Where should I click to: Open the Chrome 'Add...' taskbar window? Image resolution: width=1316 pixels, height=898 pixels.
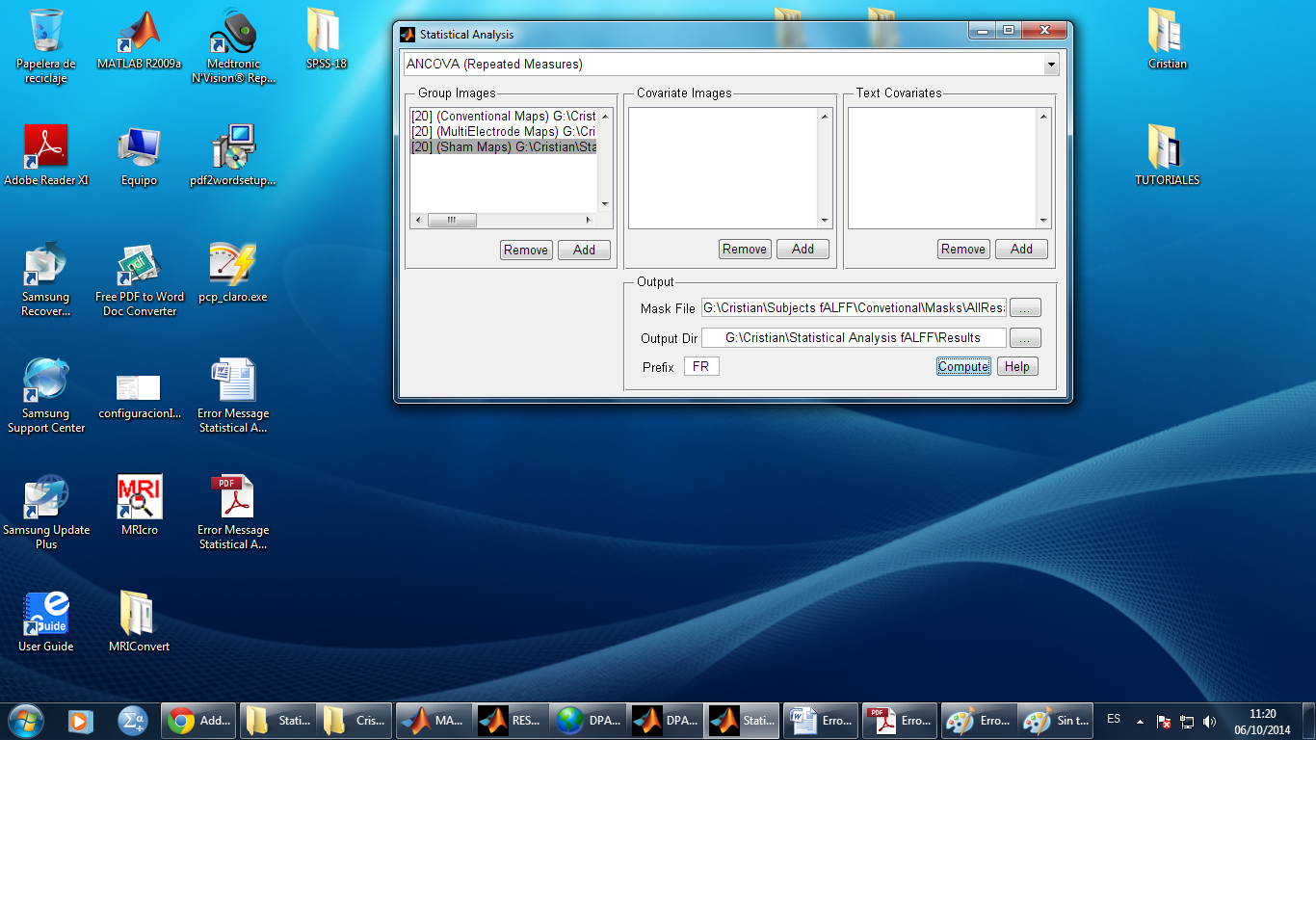point(198,721)
